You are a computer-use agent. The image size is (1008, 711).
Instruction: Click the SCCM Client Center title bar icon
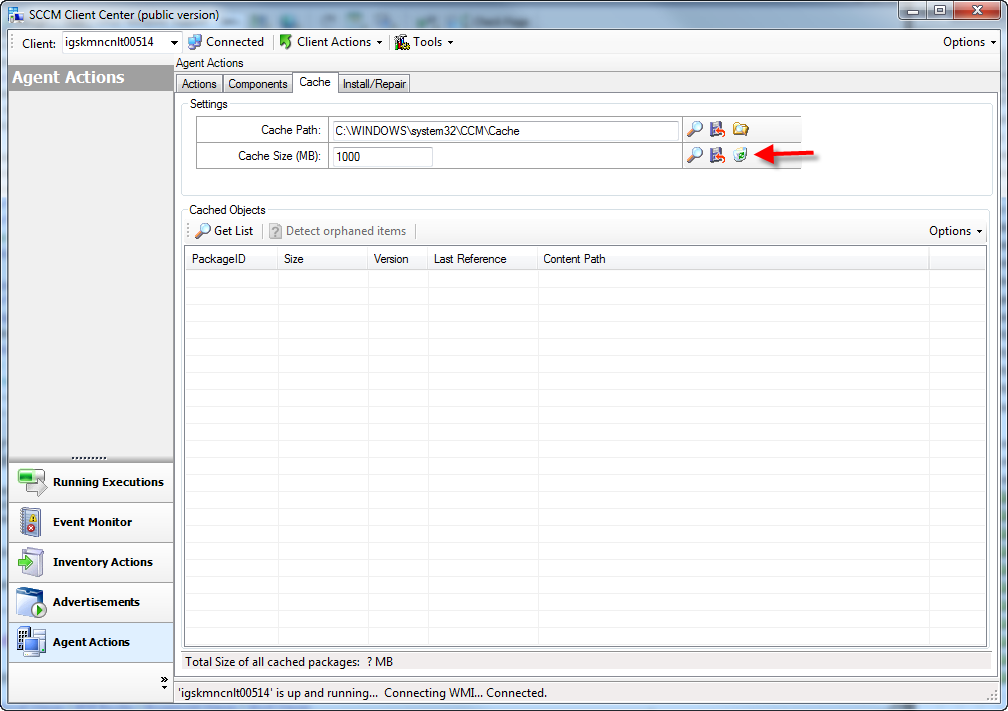coord(16,14)
